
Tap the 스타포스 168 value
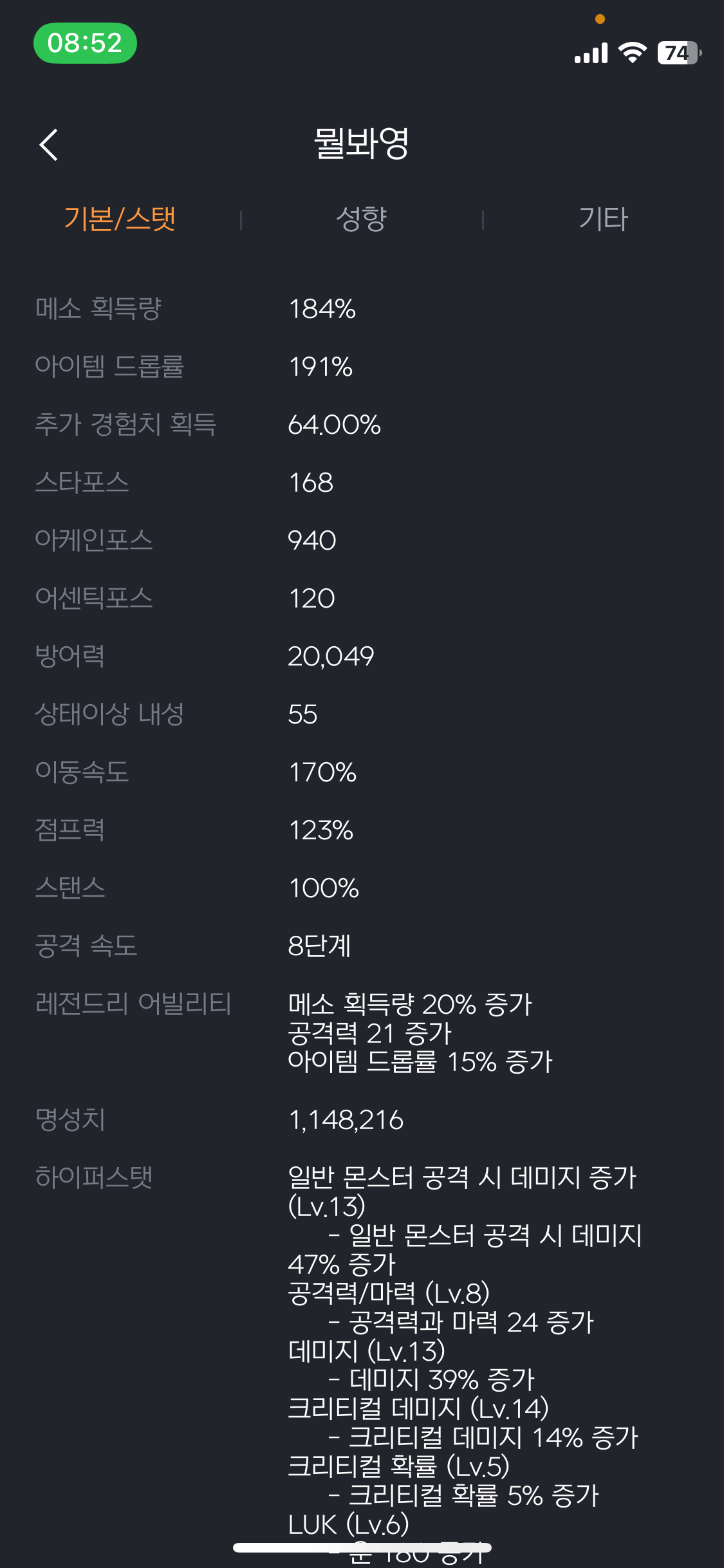coord(311,483)
